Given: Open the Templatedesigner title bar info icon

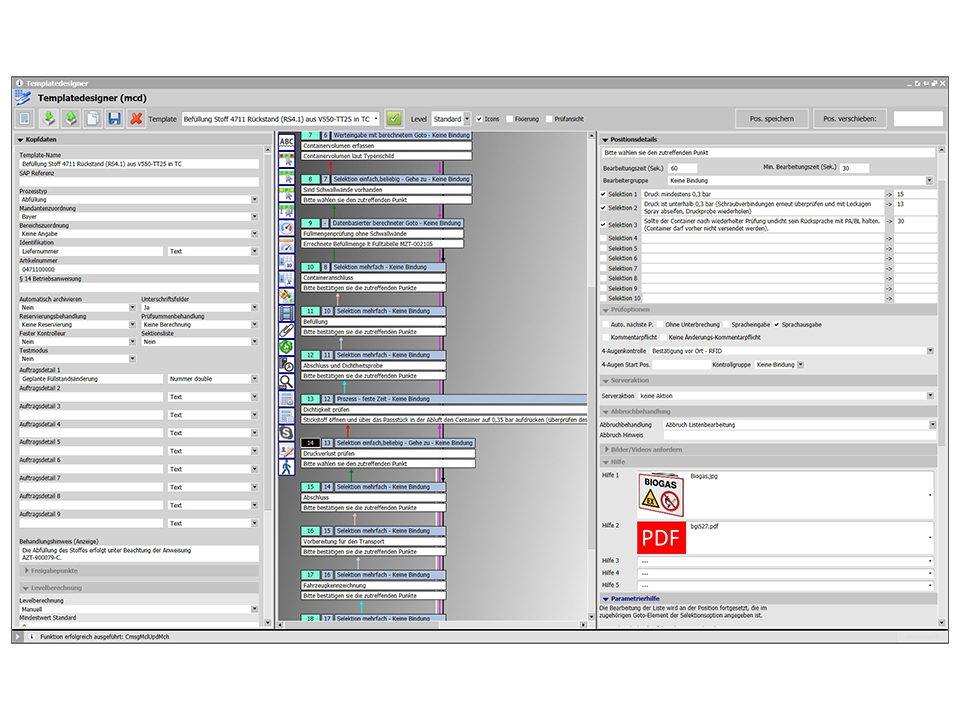Looking at the screenshot, I should 20,83.
